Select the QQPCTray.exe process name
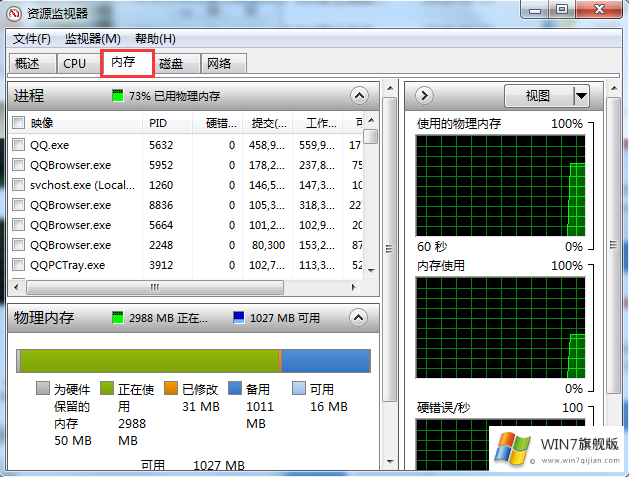Screen dimensions: 629x477 click(67, 265)
